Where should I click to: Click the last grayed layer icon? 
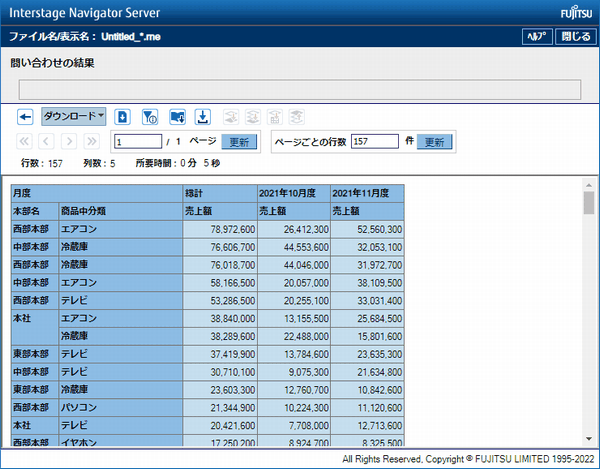click(297, 117)
